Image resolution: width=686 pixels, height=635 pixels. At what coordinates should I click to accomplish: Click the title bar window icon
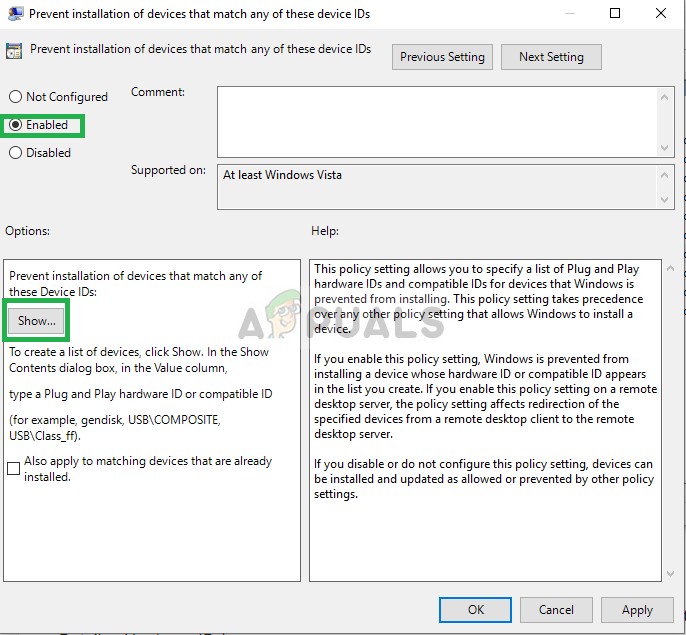click(16, 14)
